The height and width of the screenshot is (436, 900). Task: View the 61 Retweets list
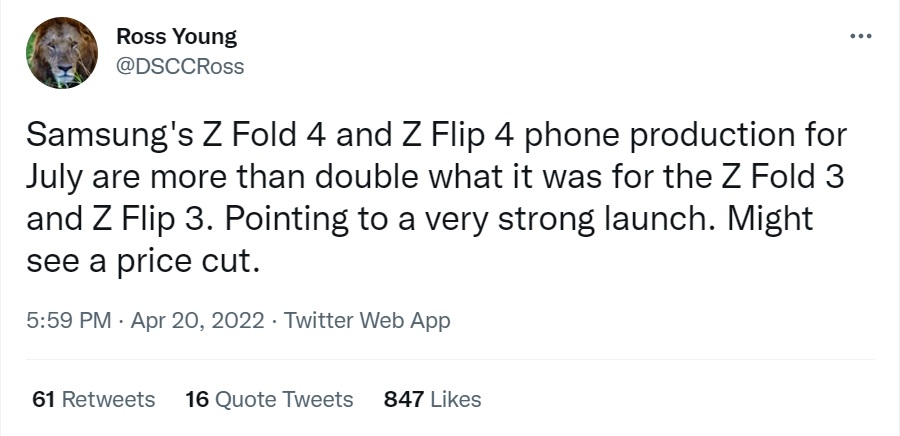click(94, 399)
